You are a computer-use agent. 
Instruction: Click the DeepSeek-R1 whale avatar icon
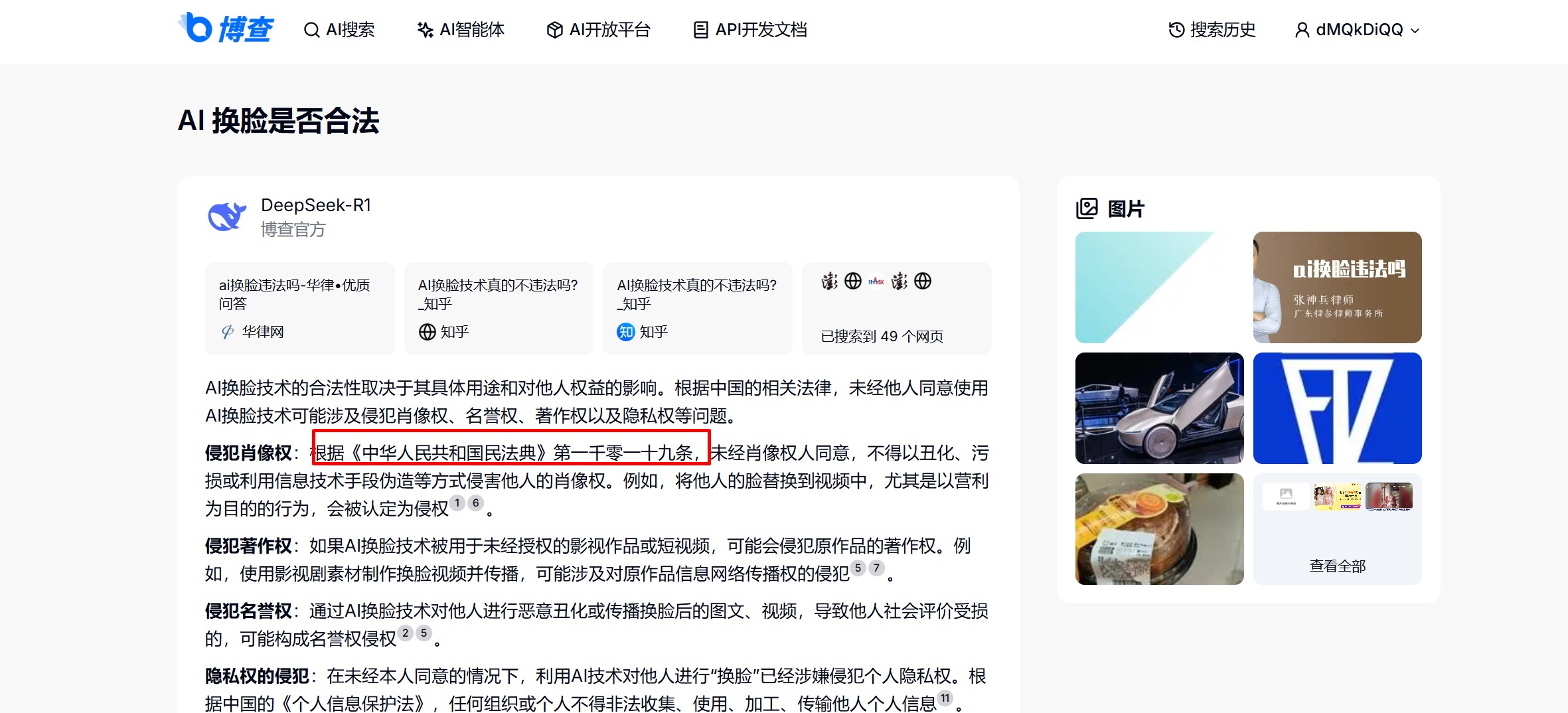[226, 216]
